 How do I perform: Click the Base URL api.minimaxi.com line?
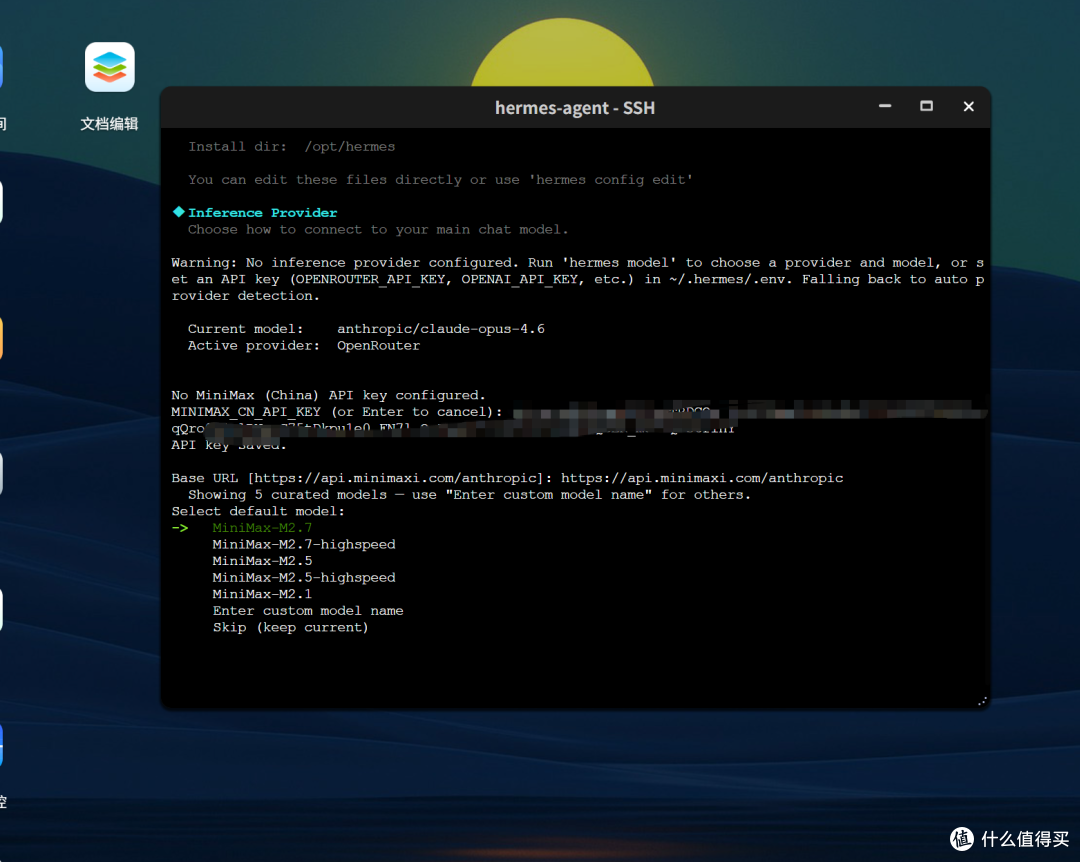[507, 478]
